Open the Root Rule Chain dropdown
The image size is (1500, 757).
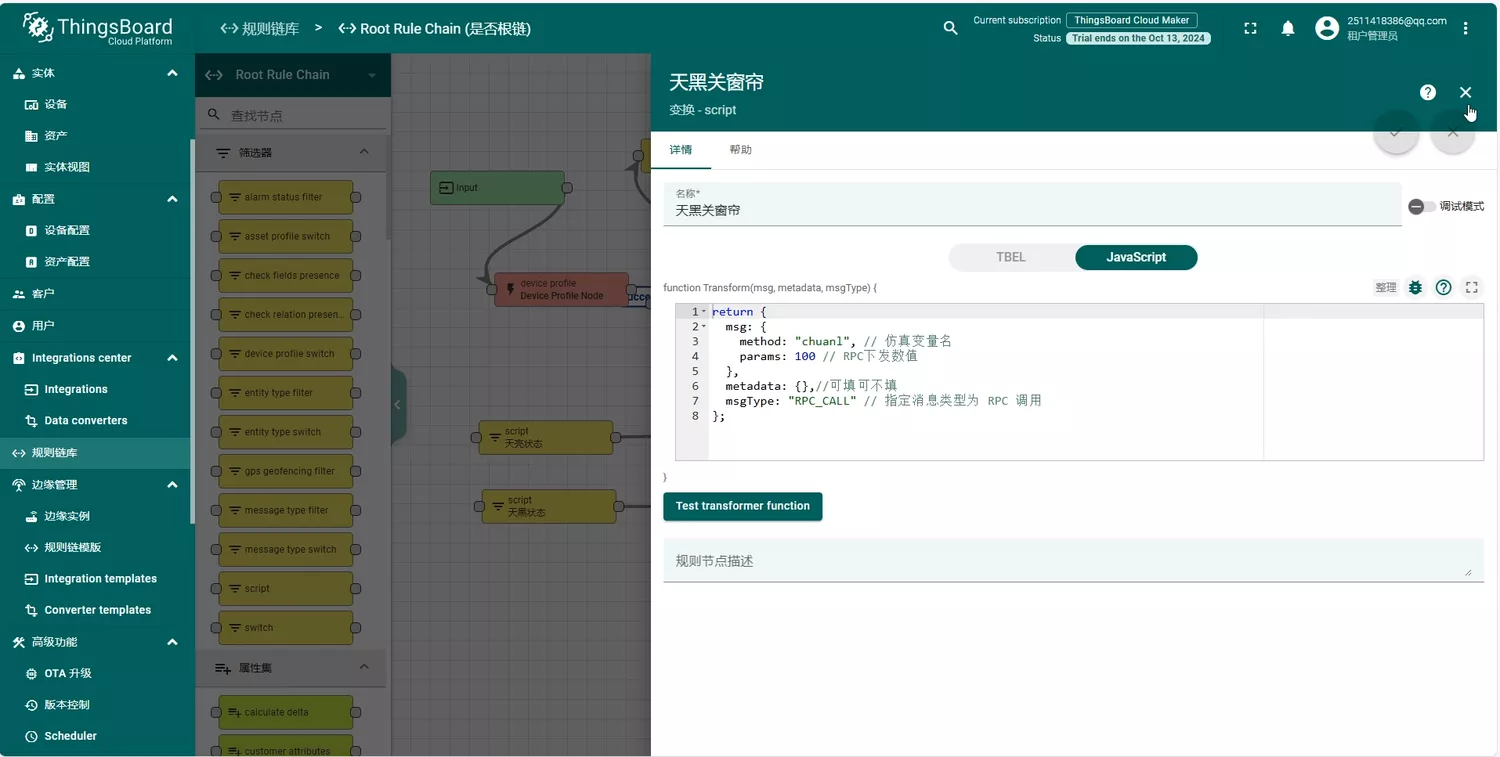372,75
